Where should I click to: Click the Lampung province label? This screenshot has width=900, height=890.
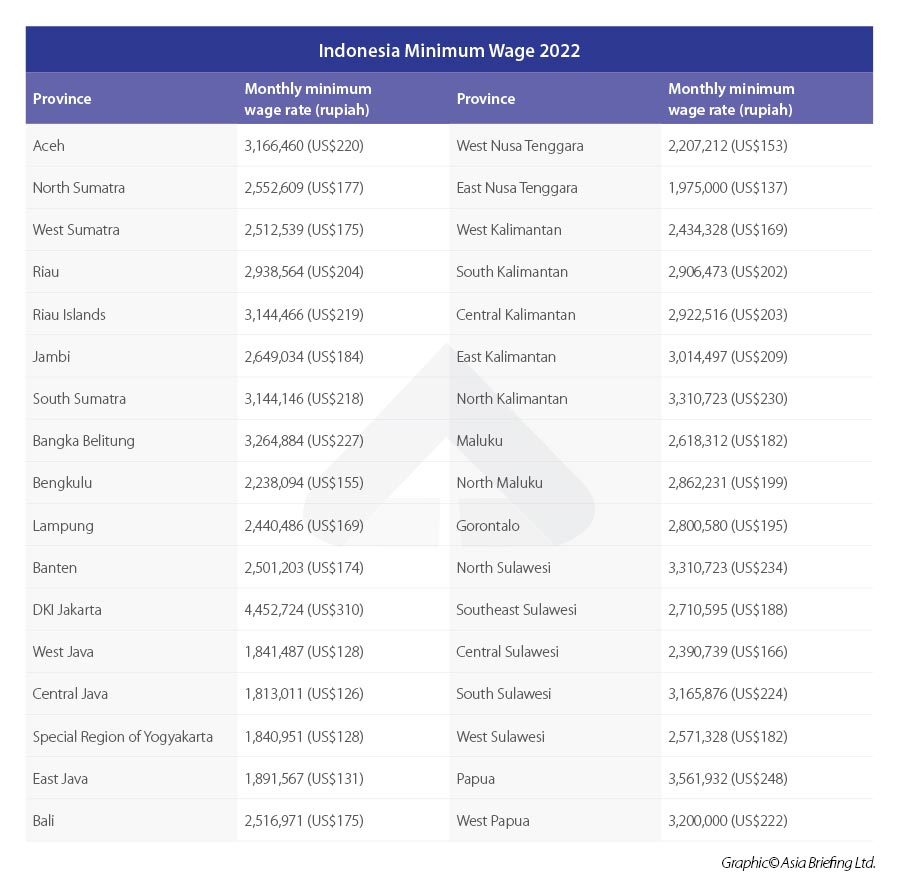pyautogui.click(x=62, y=526)
